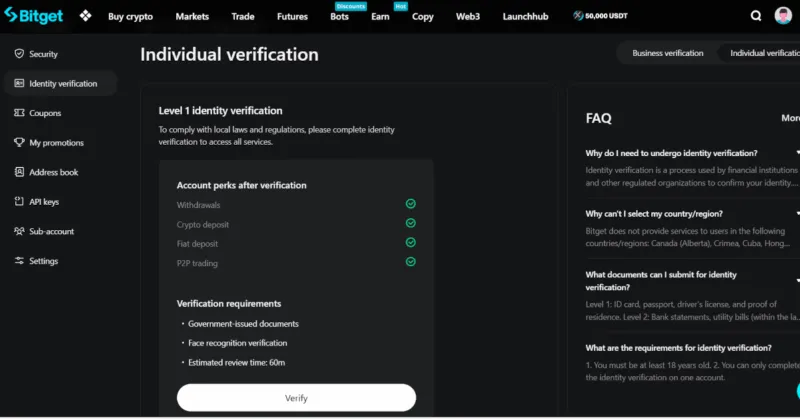Open the Earn menu

pos(380,16)
